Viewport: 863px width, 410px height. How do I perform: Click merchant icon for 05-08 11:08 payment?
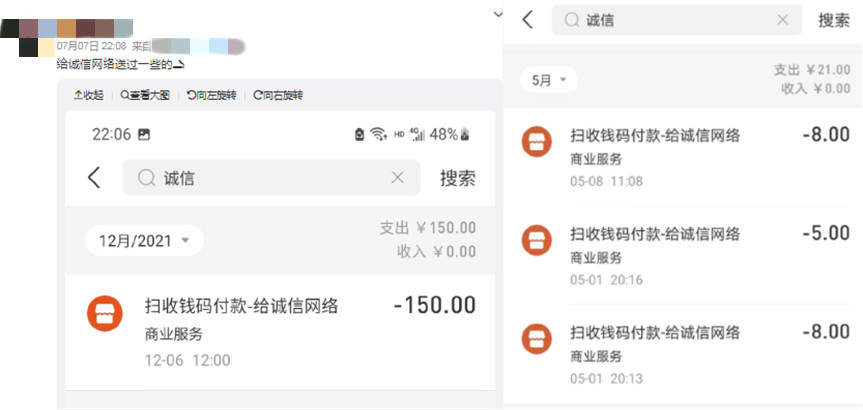[537, 142]
